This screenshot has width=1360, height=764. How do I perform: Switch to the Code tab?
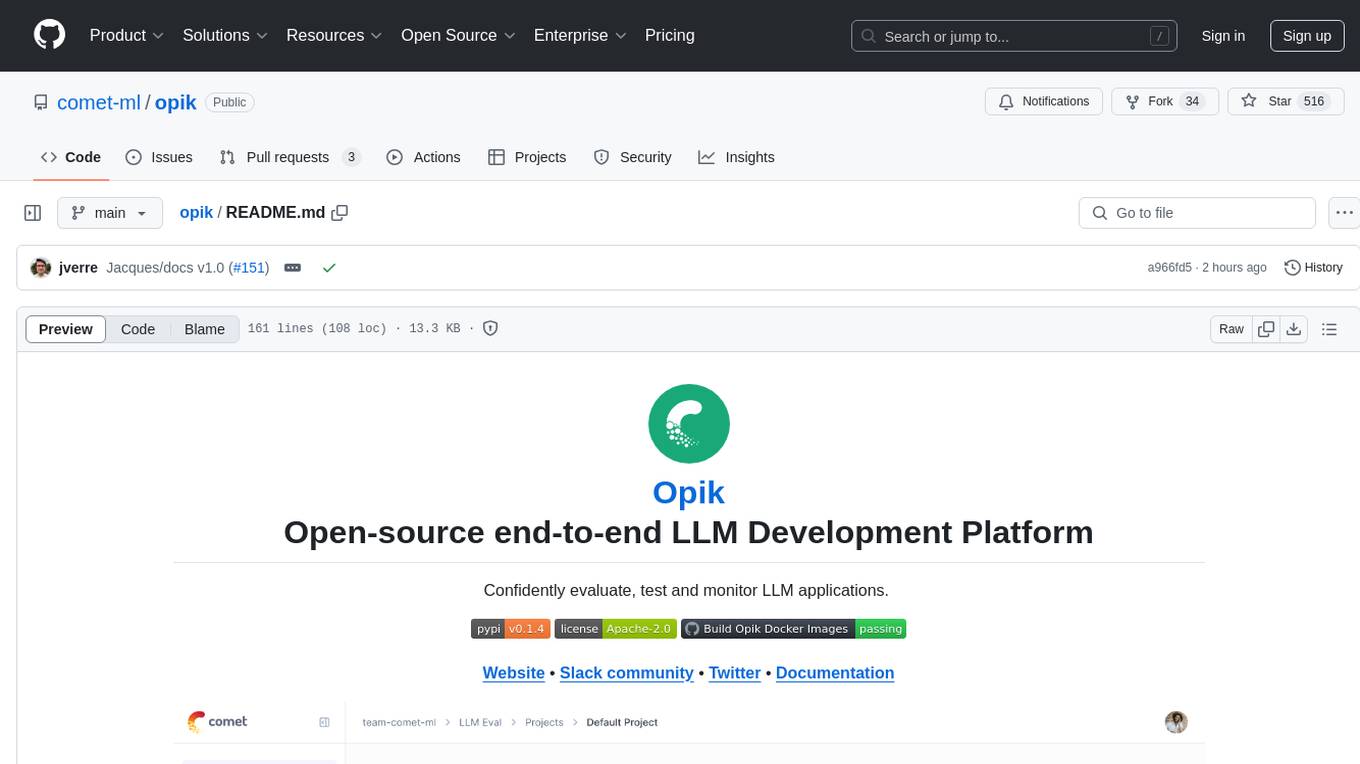(71, 157)
